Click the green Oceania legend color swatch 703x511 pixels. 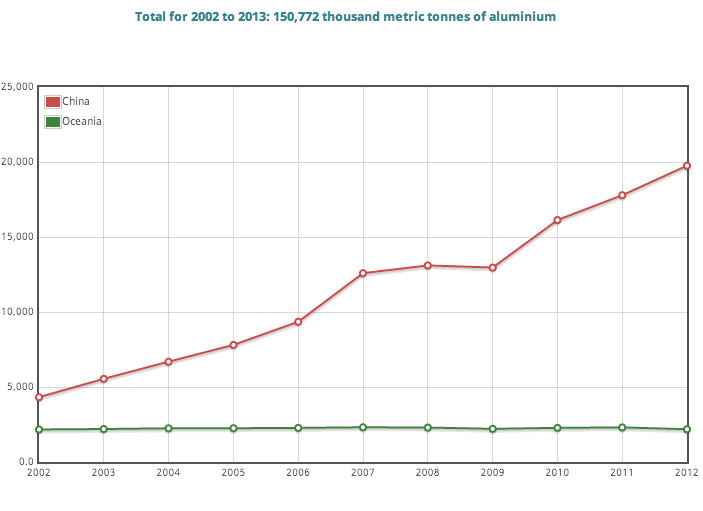point(53,121)
